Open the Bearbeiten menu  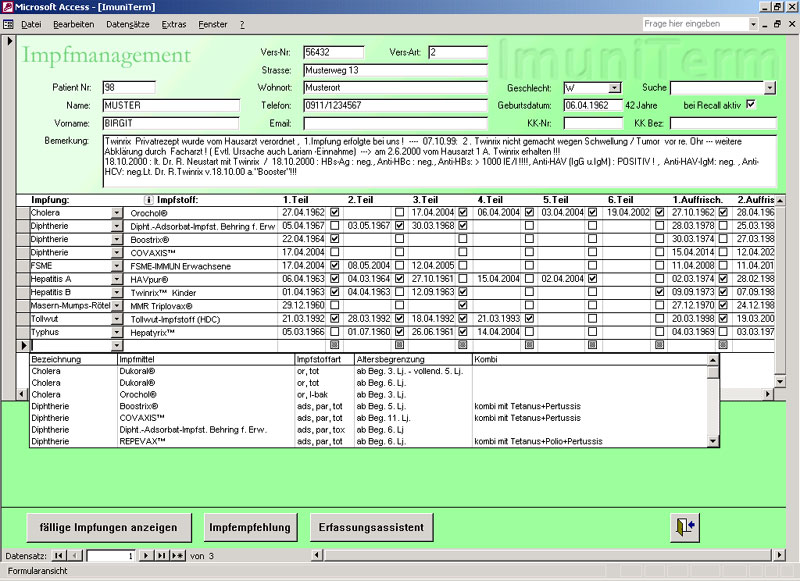tap(73, 24)
